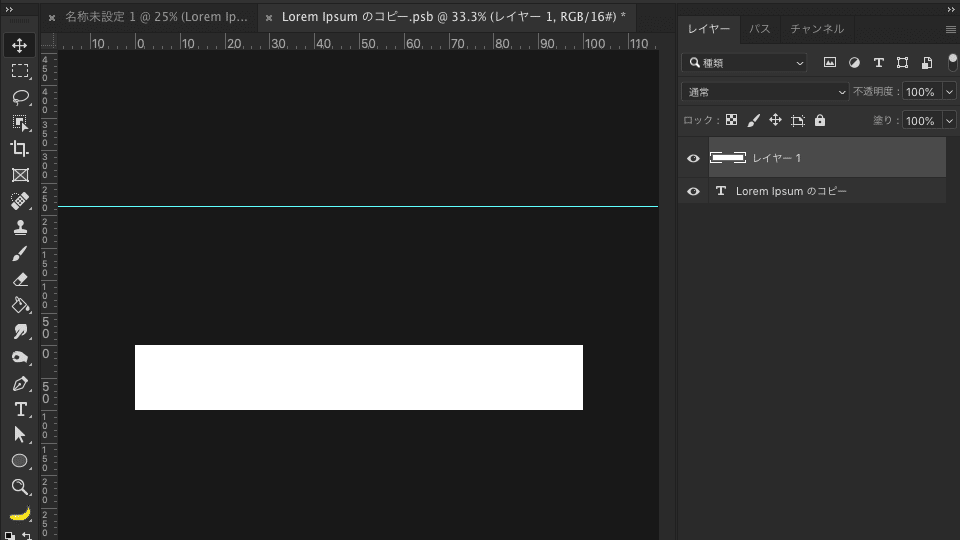Filter layers by type layers
The width and height of the screenshot is (960, 540).
pyautogui.click(x=879, y=62)
